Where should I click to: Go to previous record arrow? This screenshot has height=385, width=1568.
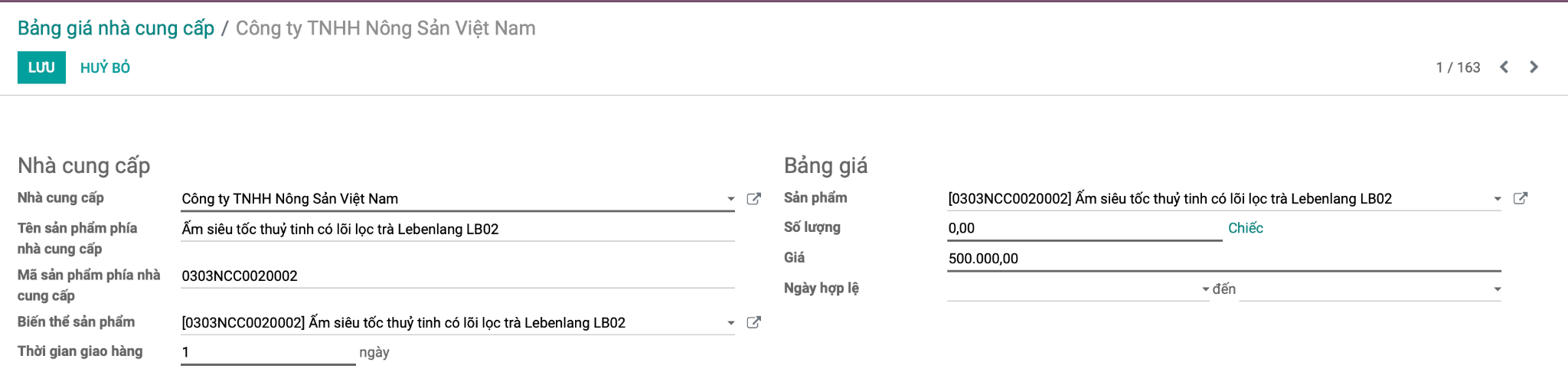pos(1504,67)
